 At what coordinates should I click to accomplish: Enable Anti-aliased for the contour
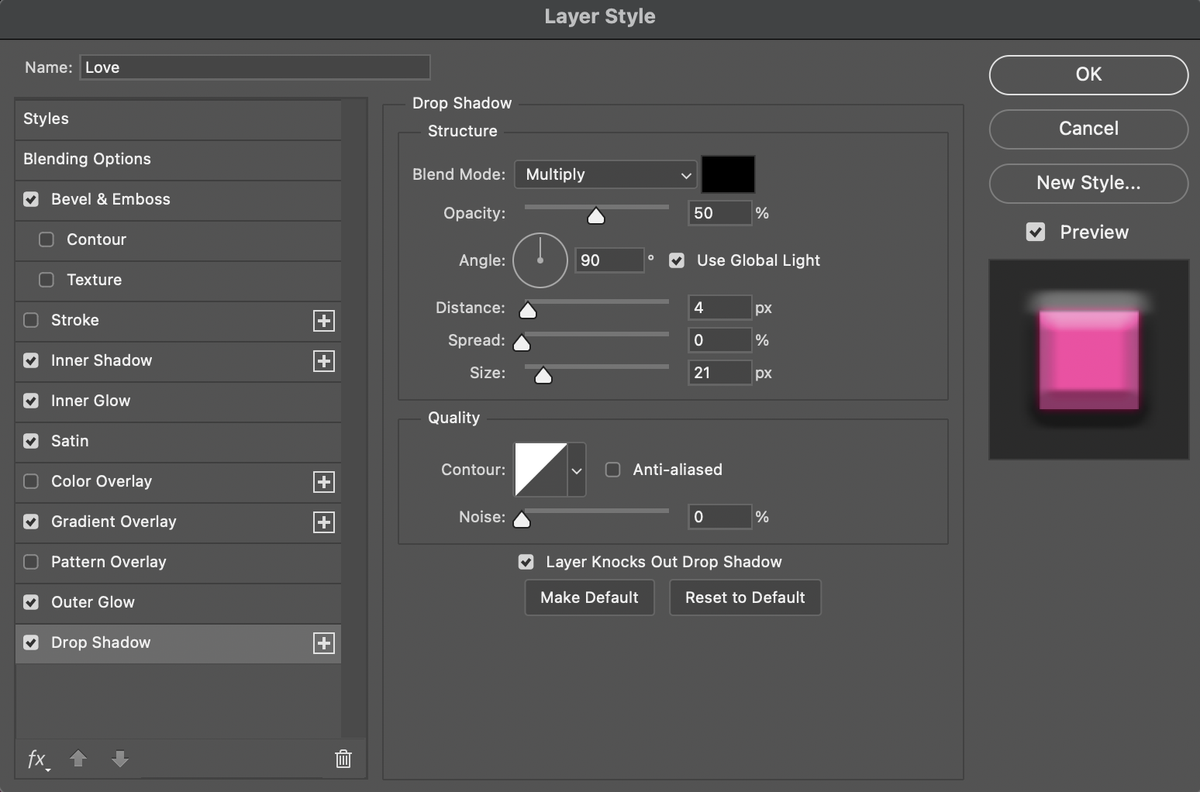tap(612, 469)
